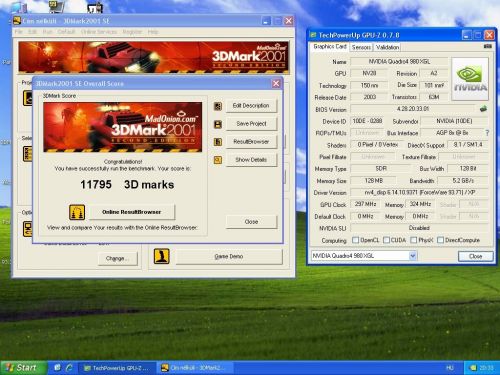
Task: Click the GPU Clock 297 MHz value
Action: point(365,204)
